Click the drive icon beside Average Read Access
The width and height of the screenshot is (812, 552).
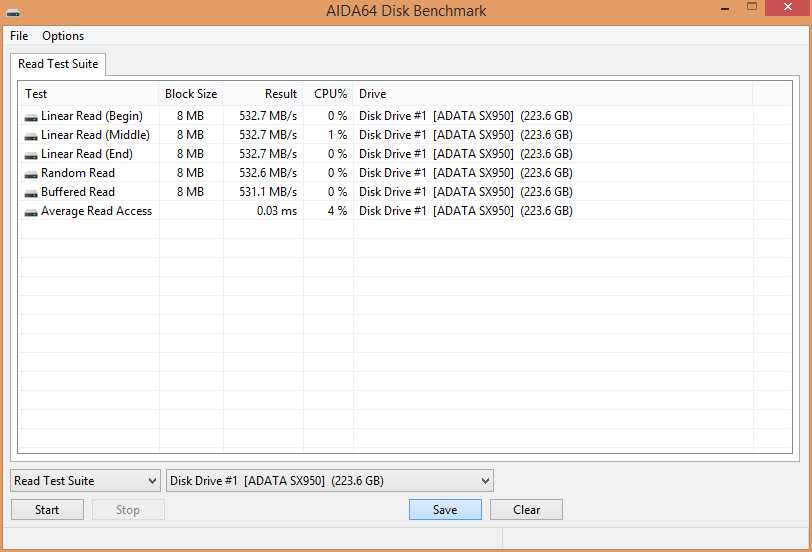tap(31, 212)
